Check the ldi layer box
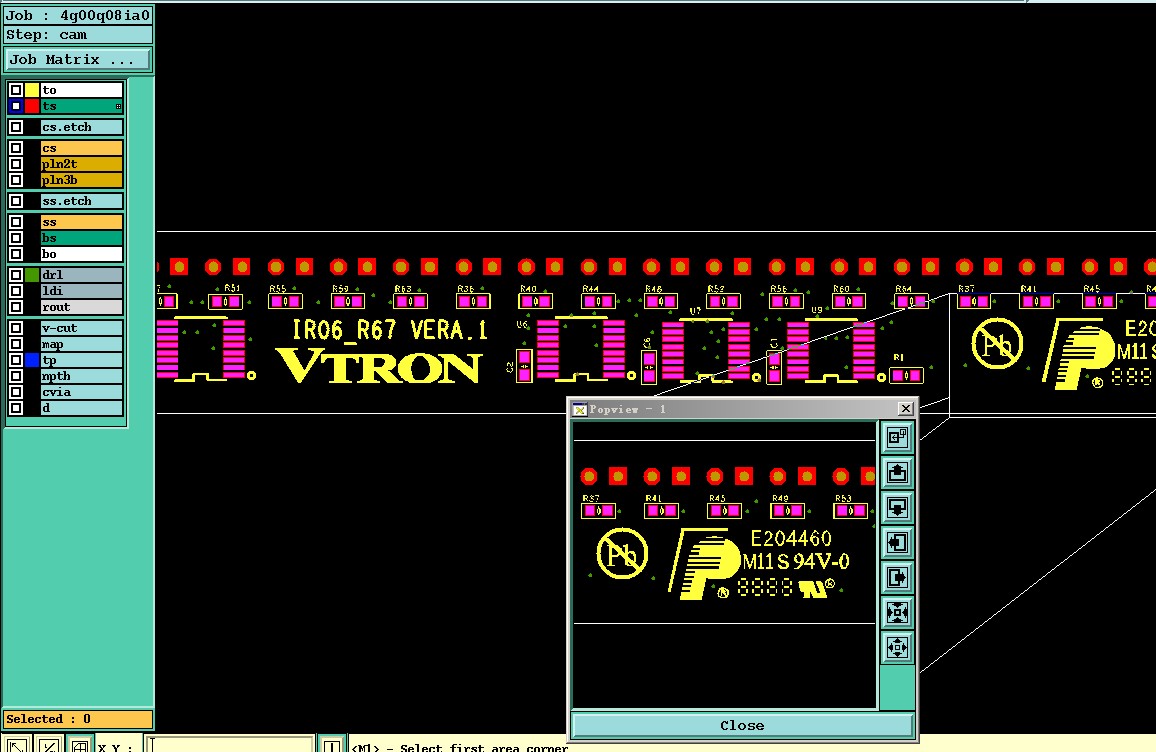Viewport: 1156px width, 752px height. pyautogui.click(x=16, y=290)
